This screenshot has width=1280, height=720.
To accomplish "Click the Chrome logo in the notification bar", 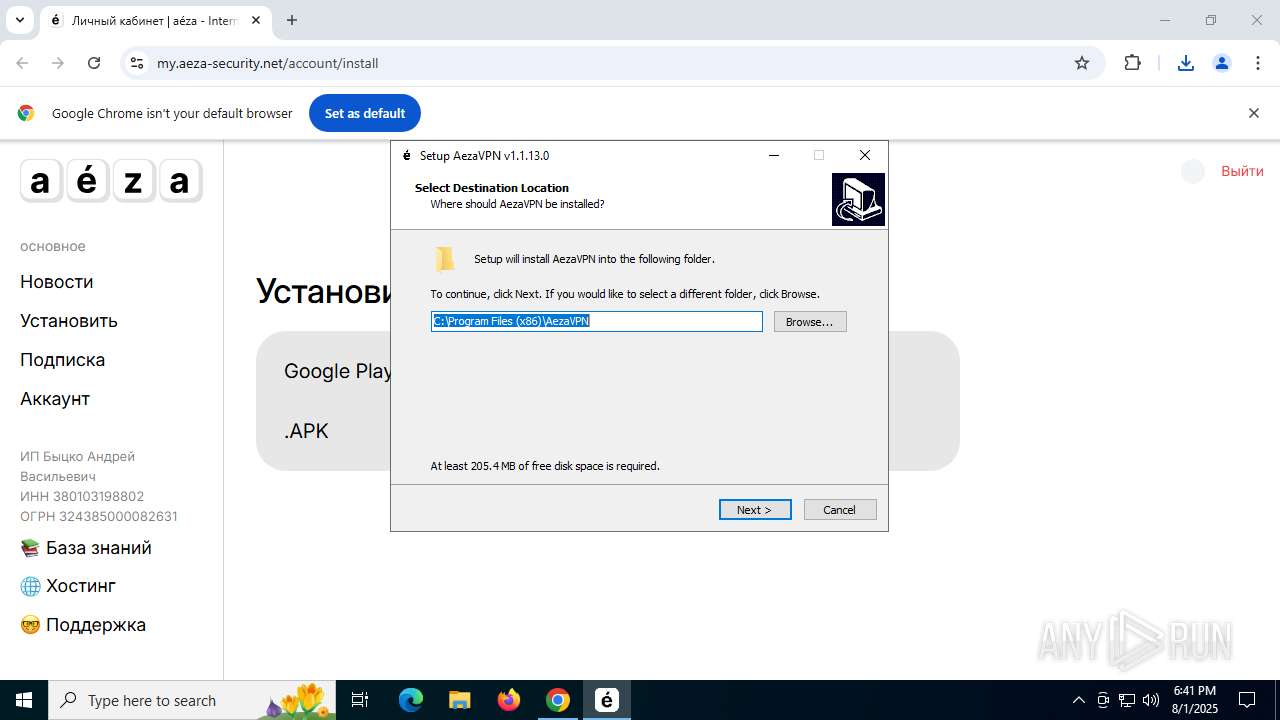I will pyautogui.click(x=26, y=113).
